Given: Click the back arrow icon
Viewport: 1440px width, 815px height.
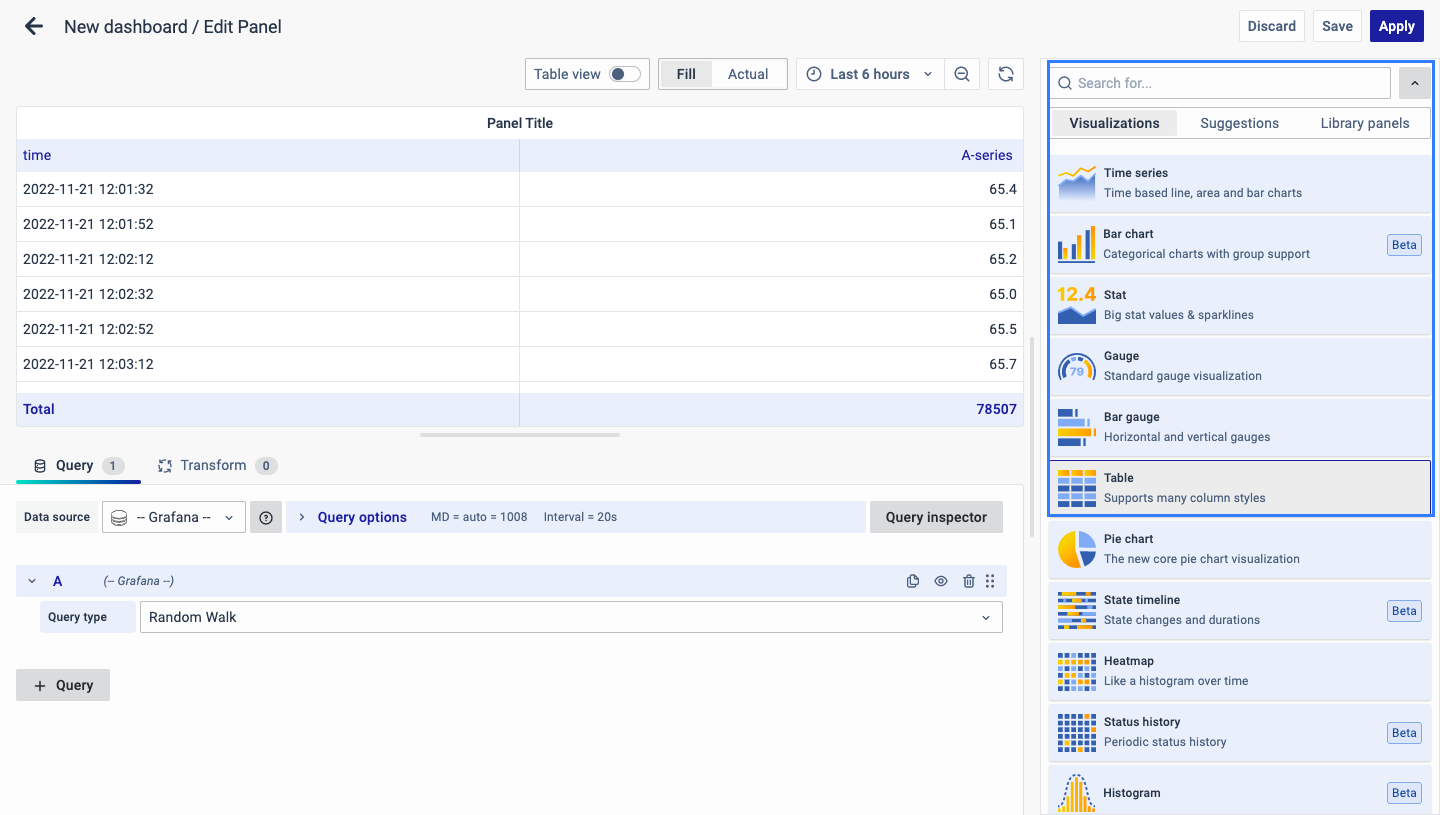Looking at the screenshot, I should [34, 27].
